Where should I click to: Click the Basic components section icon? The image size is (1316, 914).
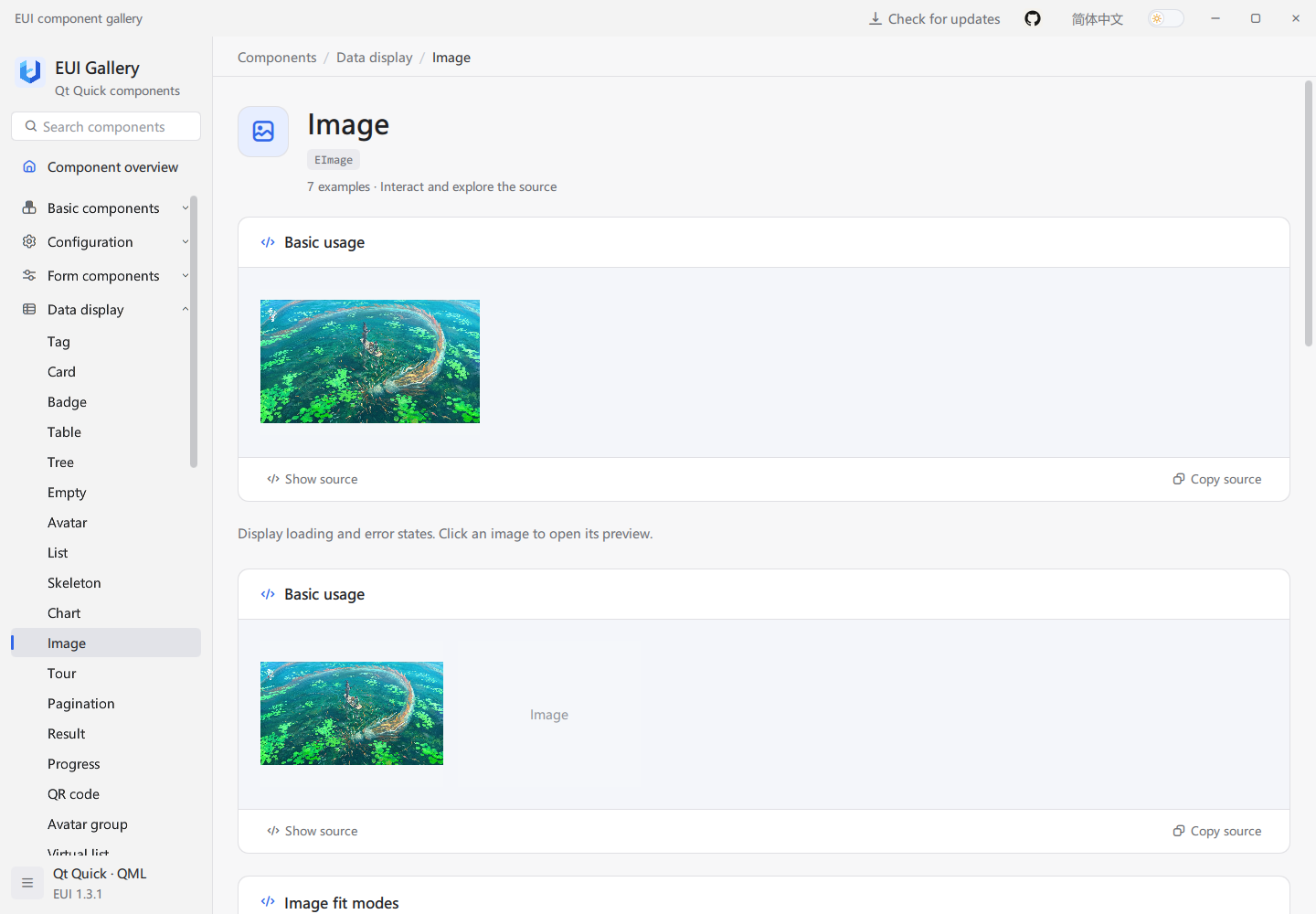29,207
